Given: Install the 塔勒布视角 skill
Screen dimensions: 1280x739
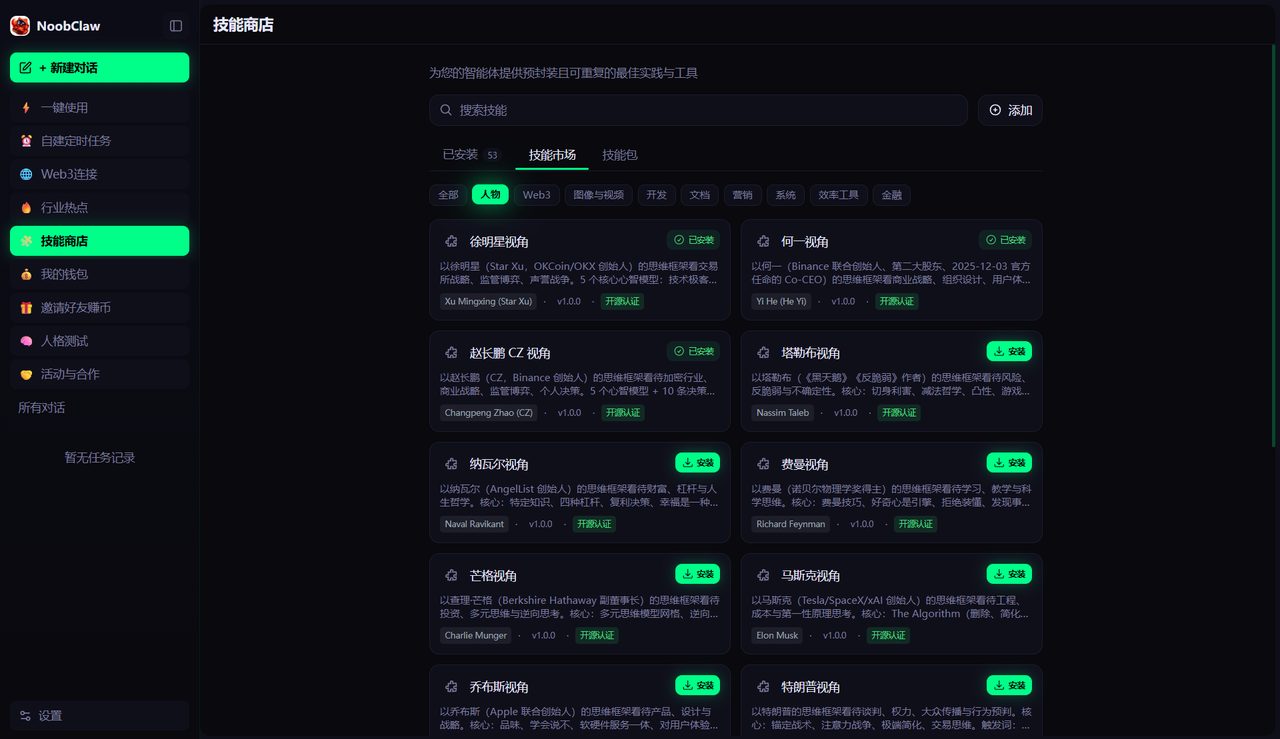Looking at the screenshot, I should (x=1009, y=351).
